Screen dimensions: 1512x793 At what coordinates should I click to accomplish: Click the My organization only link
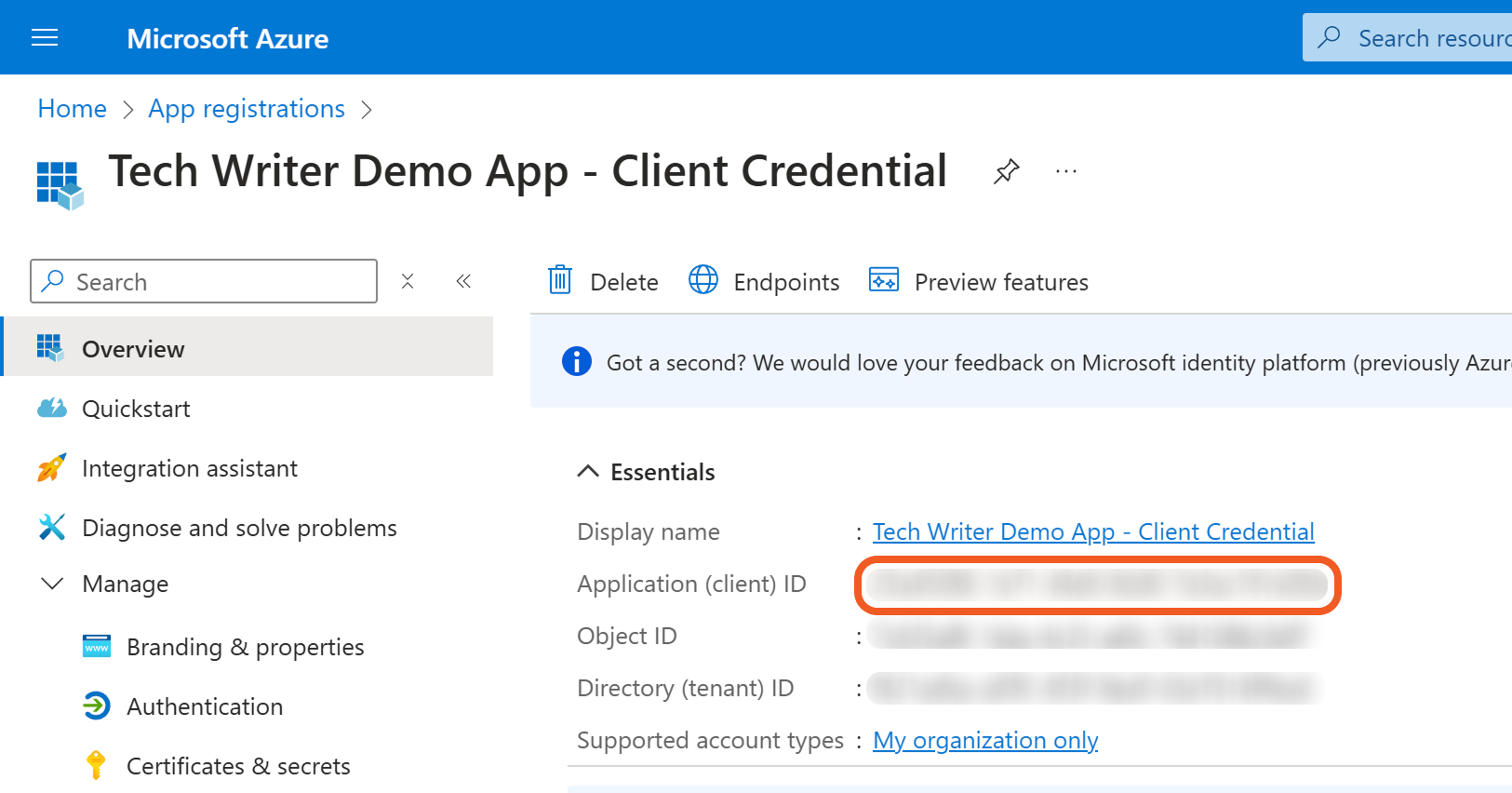(985, 740)
